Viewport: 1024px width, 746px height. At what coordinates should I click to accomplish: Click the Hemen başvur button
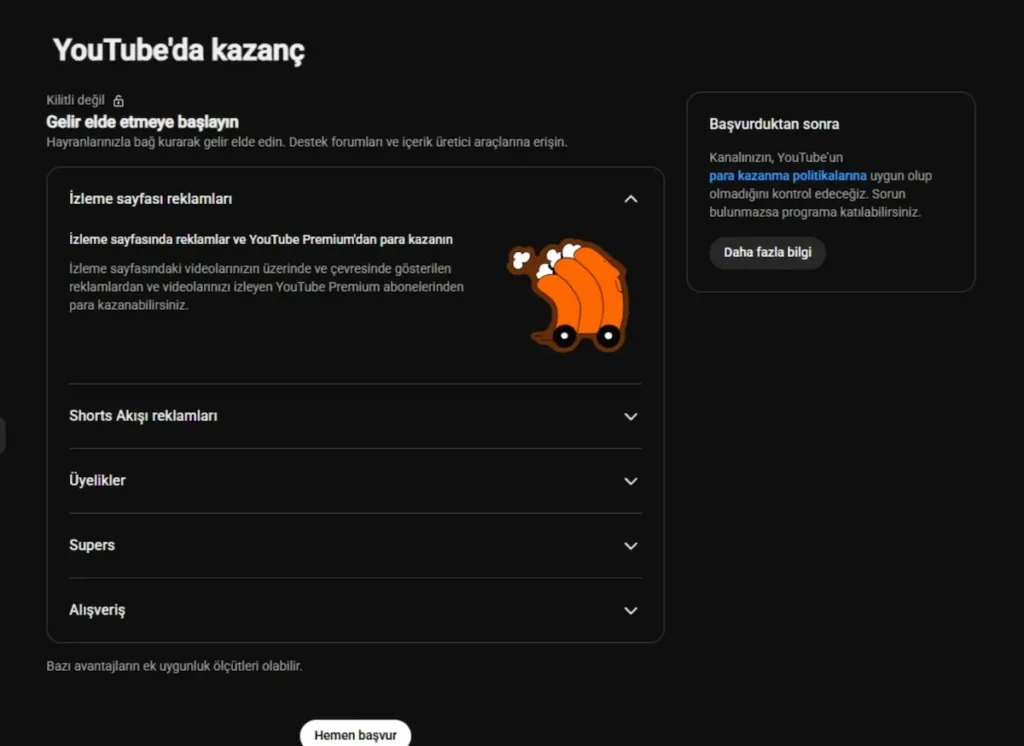(x=355, y=734)
